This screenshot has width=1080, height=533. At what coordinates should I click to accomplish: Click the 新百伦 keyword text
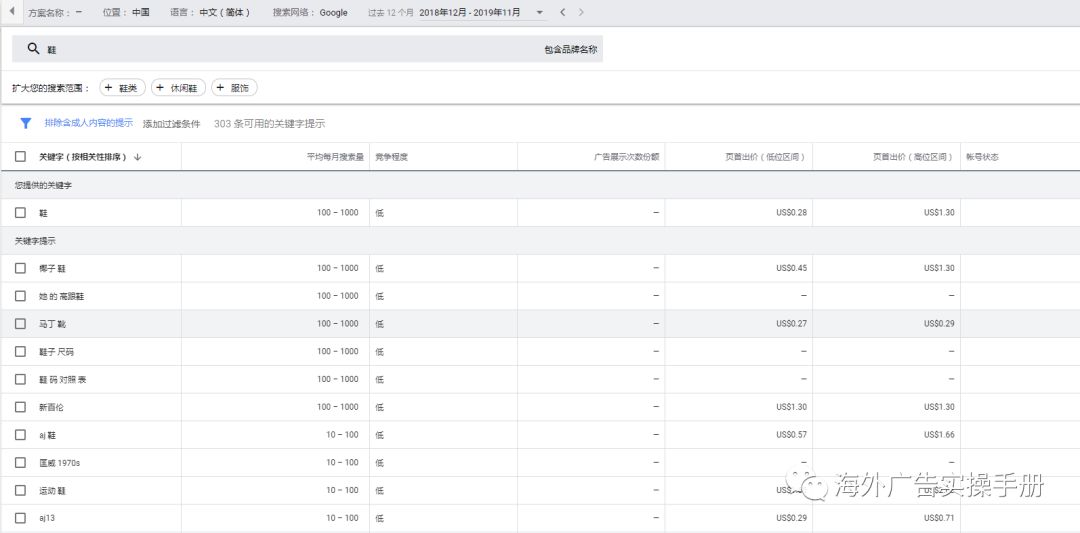(52, 408)
